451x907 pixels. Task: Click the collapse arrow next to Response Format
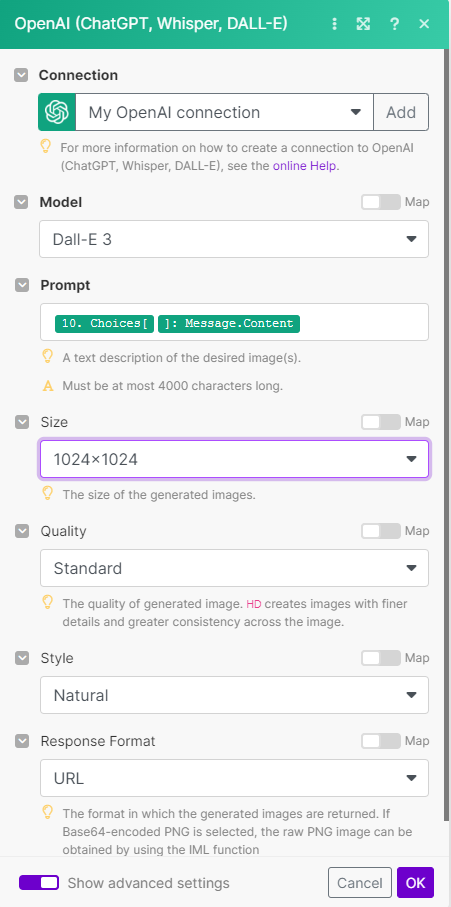coord(21,741)
